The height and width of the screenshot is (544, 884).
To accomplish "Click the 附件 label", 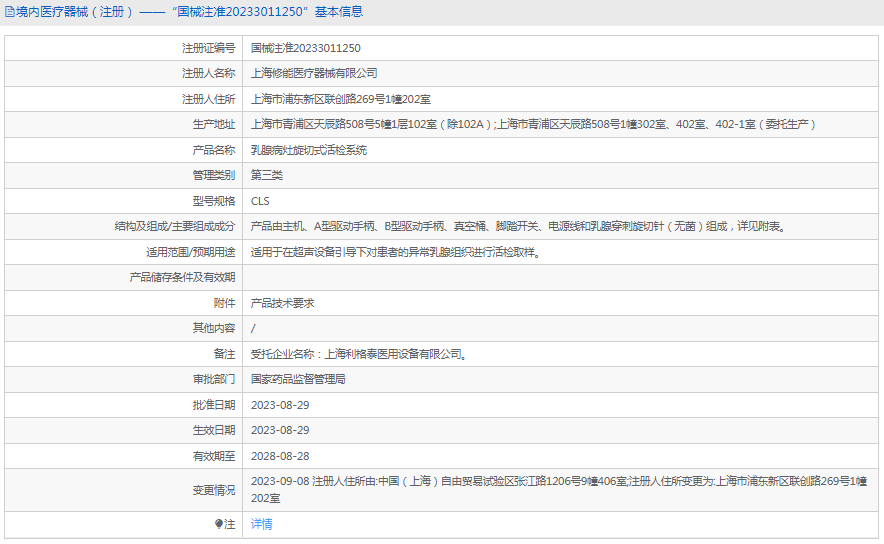I will point(224,303).
